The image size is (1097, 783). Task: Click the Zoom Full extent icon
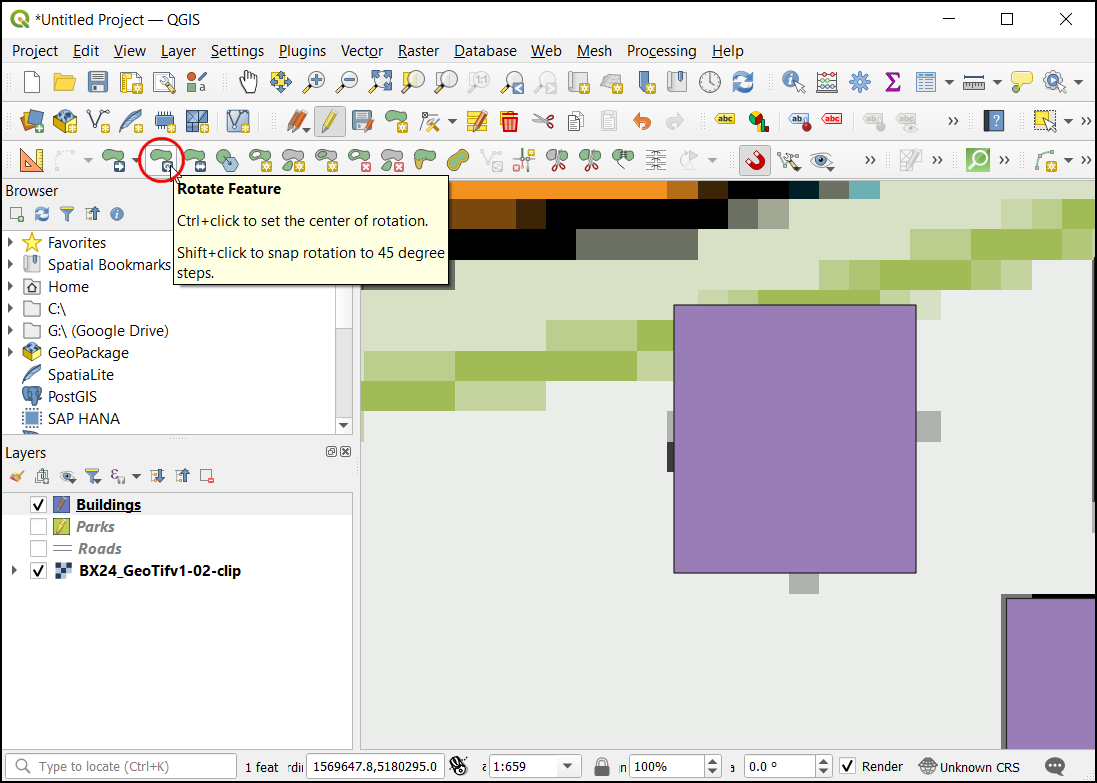tap(380, 81)
